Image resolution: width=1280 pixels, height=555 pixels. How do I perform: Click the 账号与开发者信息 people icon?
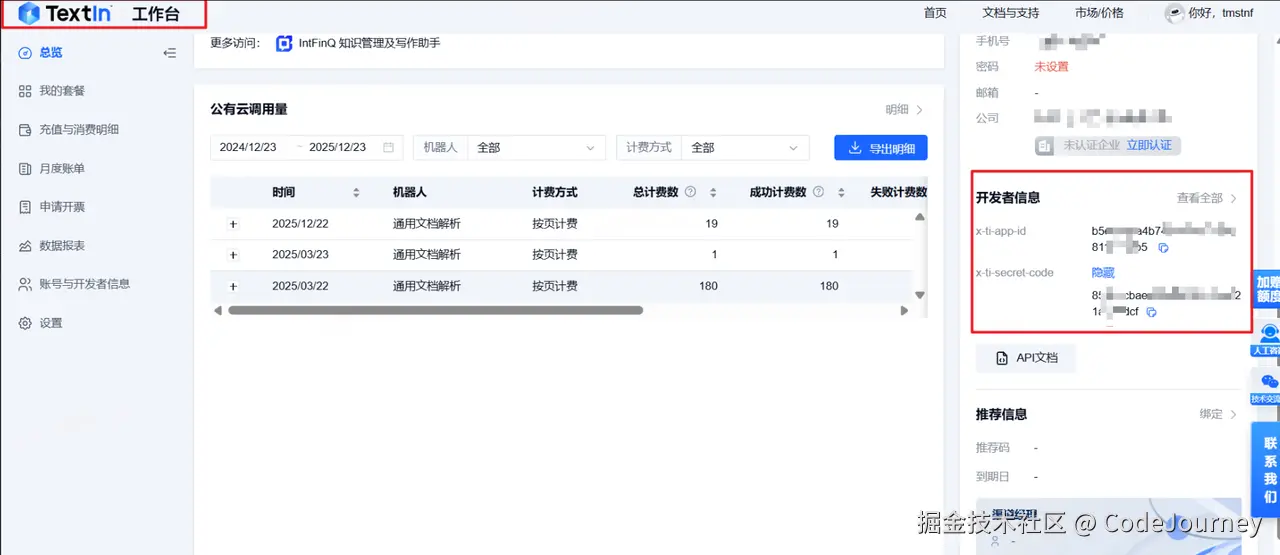26,284
